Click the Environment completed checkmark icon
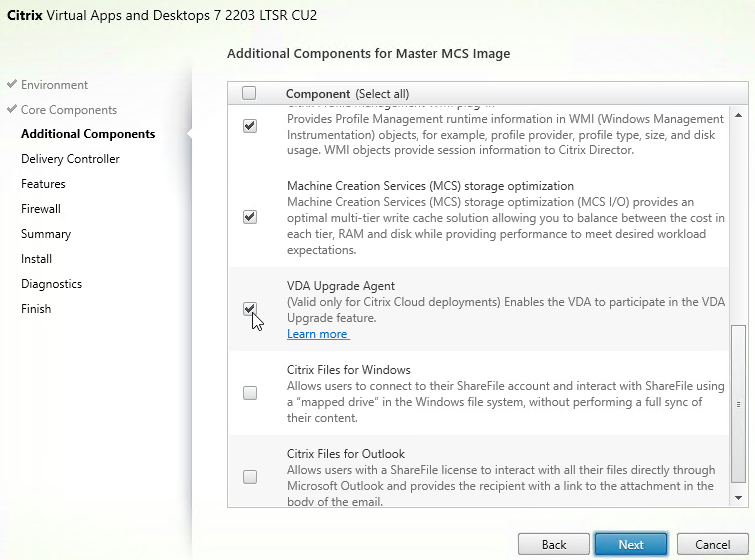Image resolution: width=755 pixels, height=560 pixels. 12,84
